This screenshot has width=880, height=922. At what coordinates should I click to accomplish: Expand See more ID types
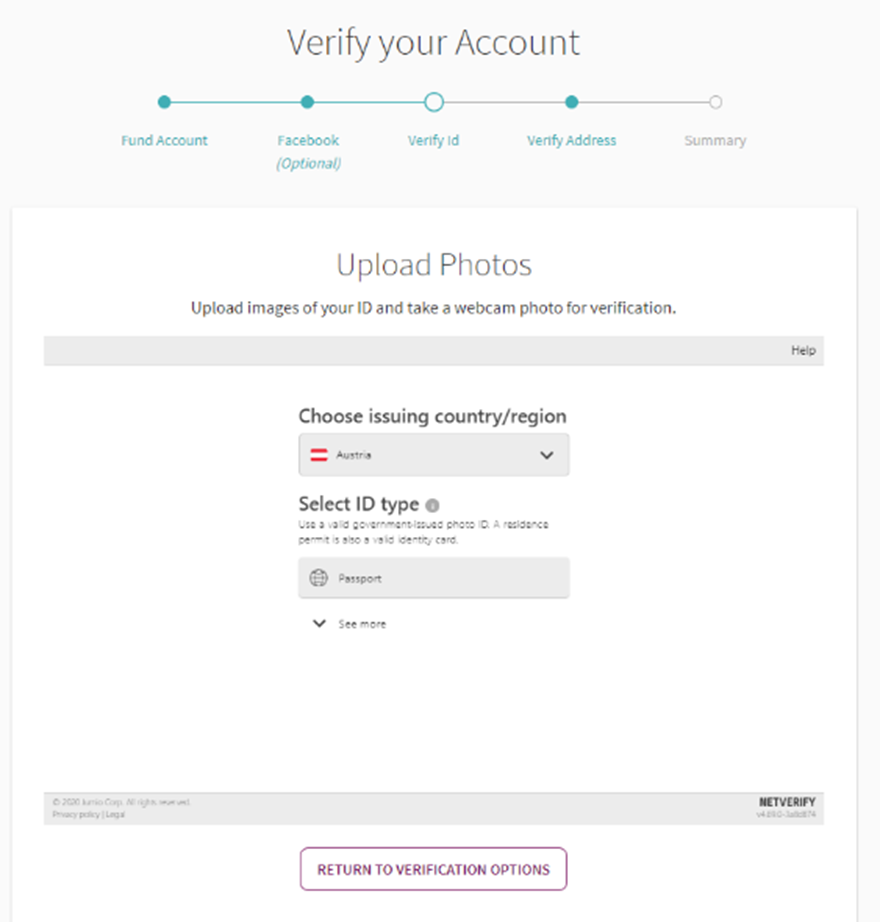[x=350, y=624]
